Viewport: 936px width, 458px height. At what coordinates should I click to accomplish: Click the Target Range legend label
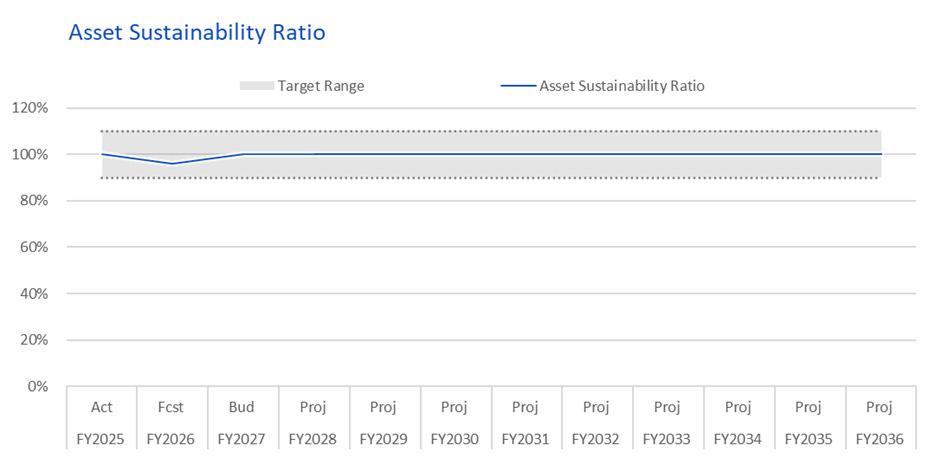(x=321, y=86)
